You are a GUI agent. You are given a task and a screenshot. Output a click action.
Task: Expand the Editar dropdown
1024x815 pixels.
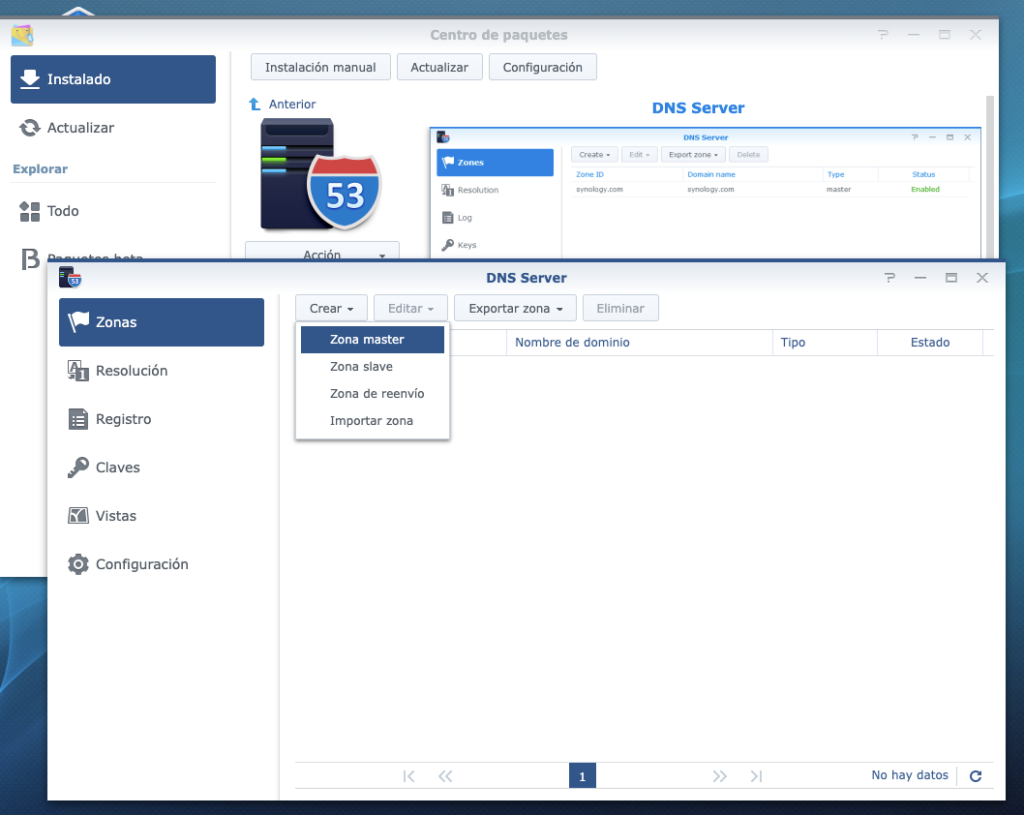(410, 308)
